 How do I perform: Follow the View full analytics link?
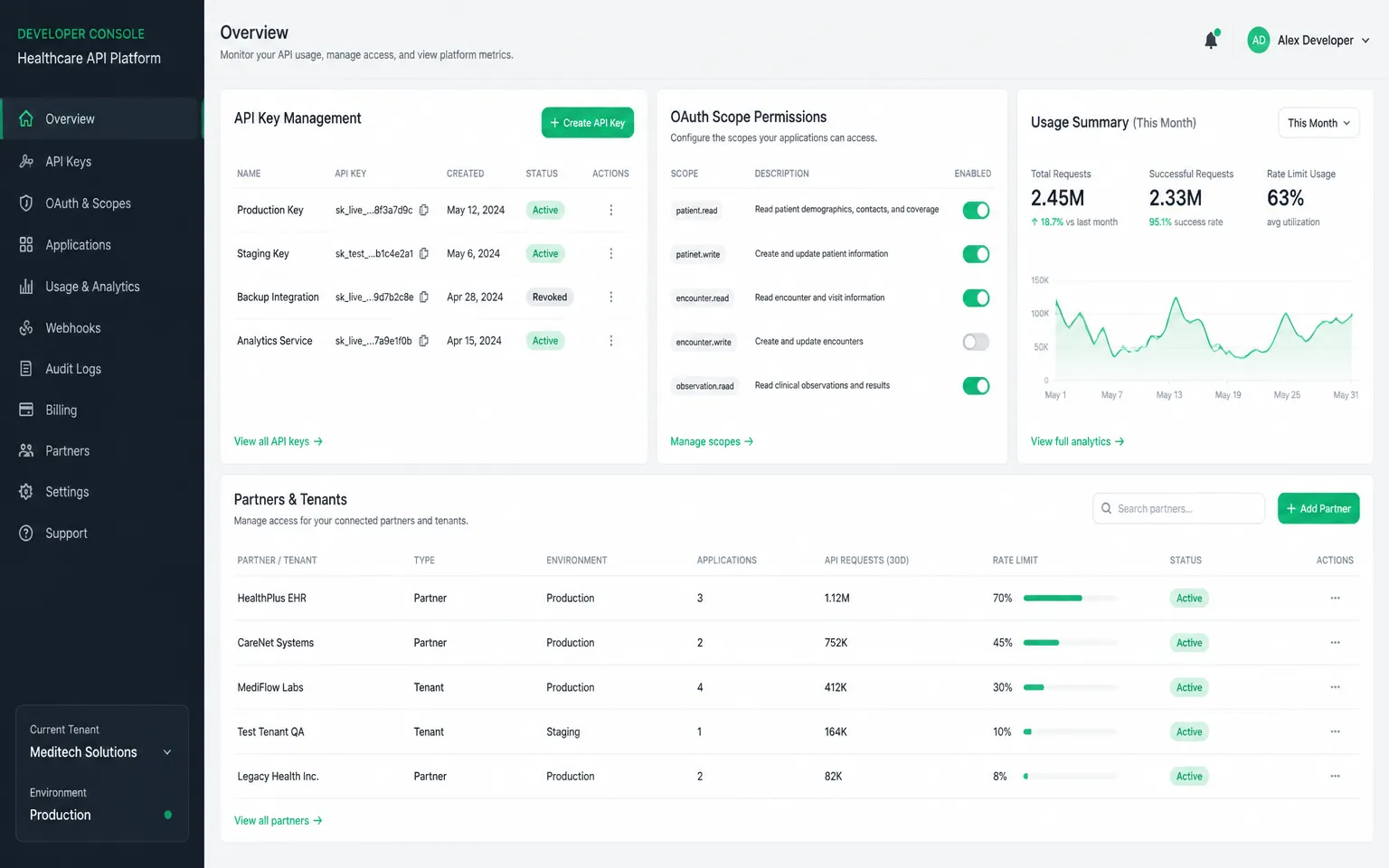pos(1077,441)
